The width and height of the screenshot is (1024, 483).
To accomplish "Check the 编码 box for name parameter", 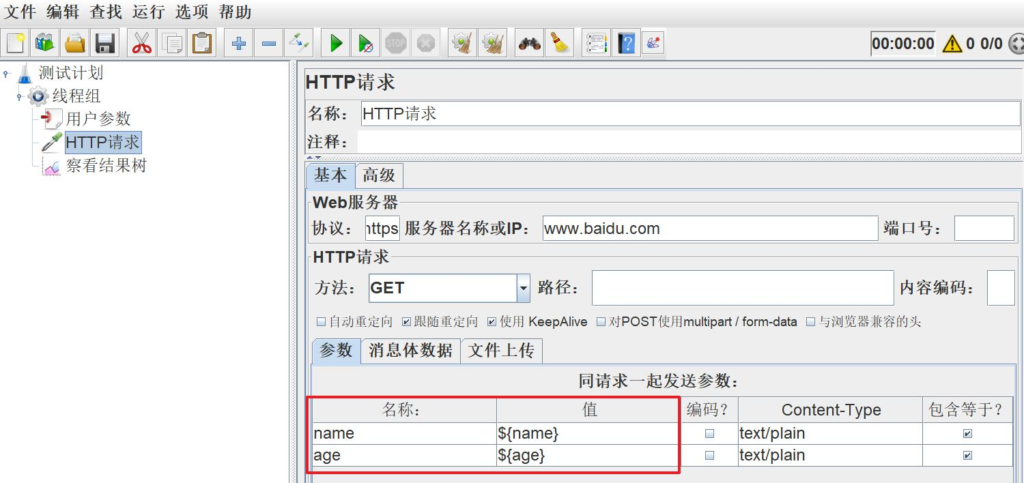I will coord(709,434).
